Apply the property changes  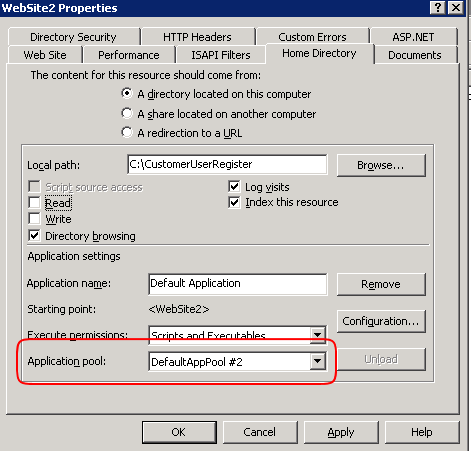click(x=341, y=432)
